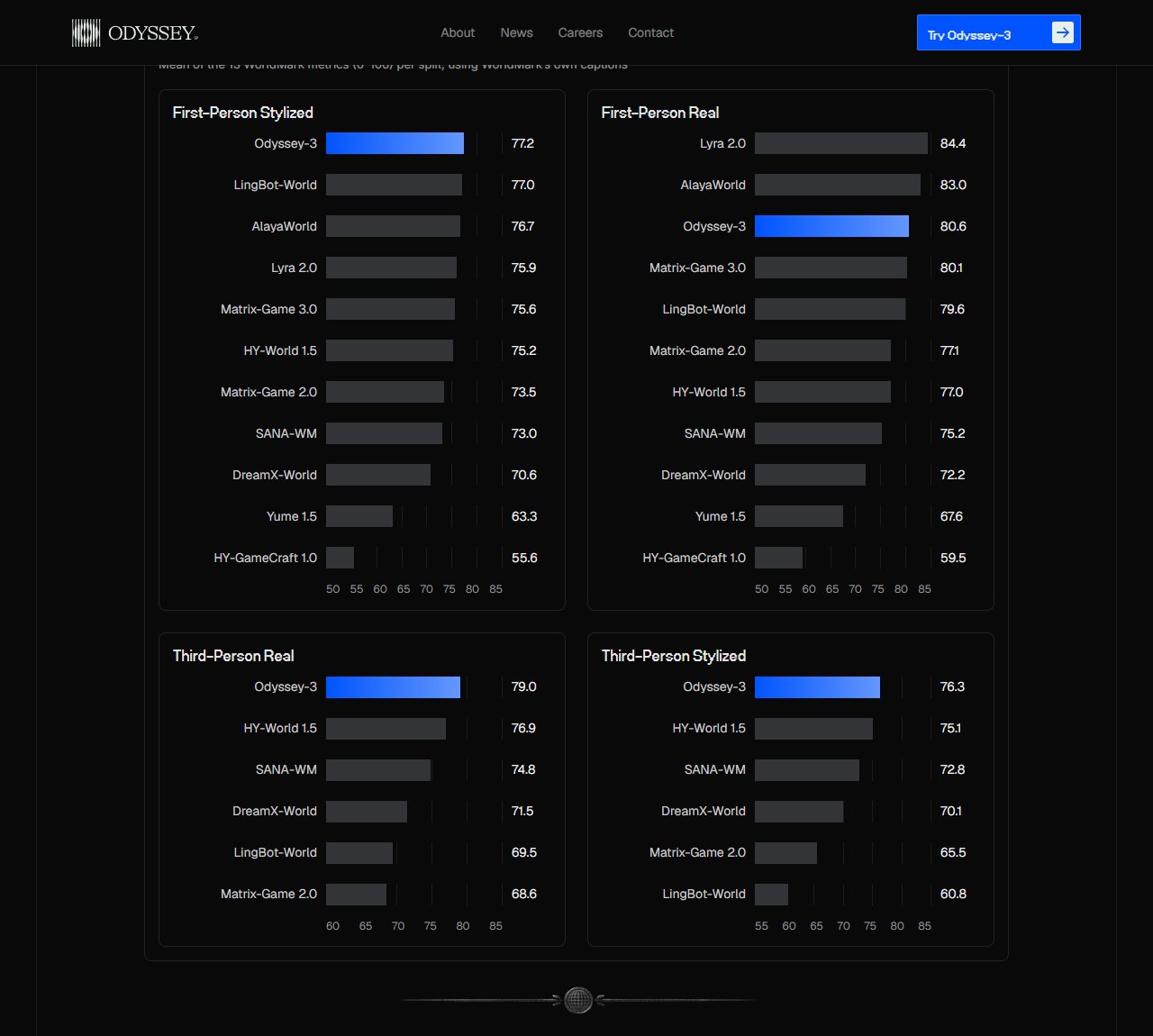The width and height of the screenshot is (1153, 1036).
Task: Click SANA-WM label in Third-Person Real
Action: coord(286,769)
